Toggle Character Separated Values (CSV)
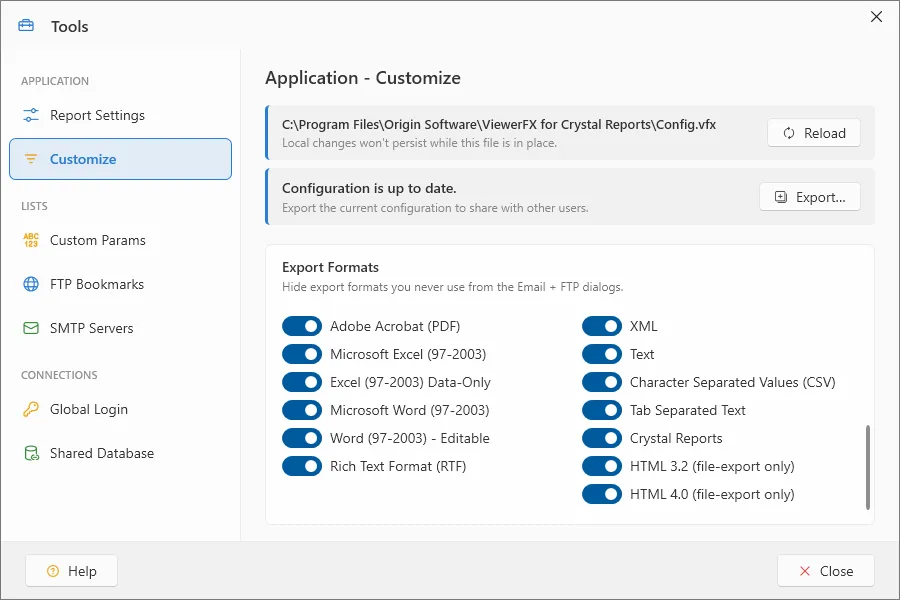Viewport: 900px width, 600px height. 602,382
